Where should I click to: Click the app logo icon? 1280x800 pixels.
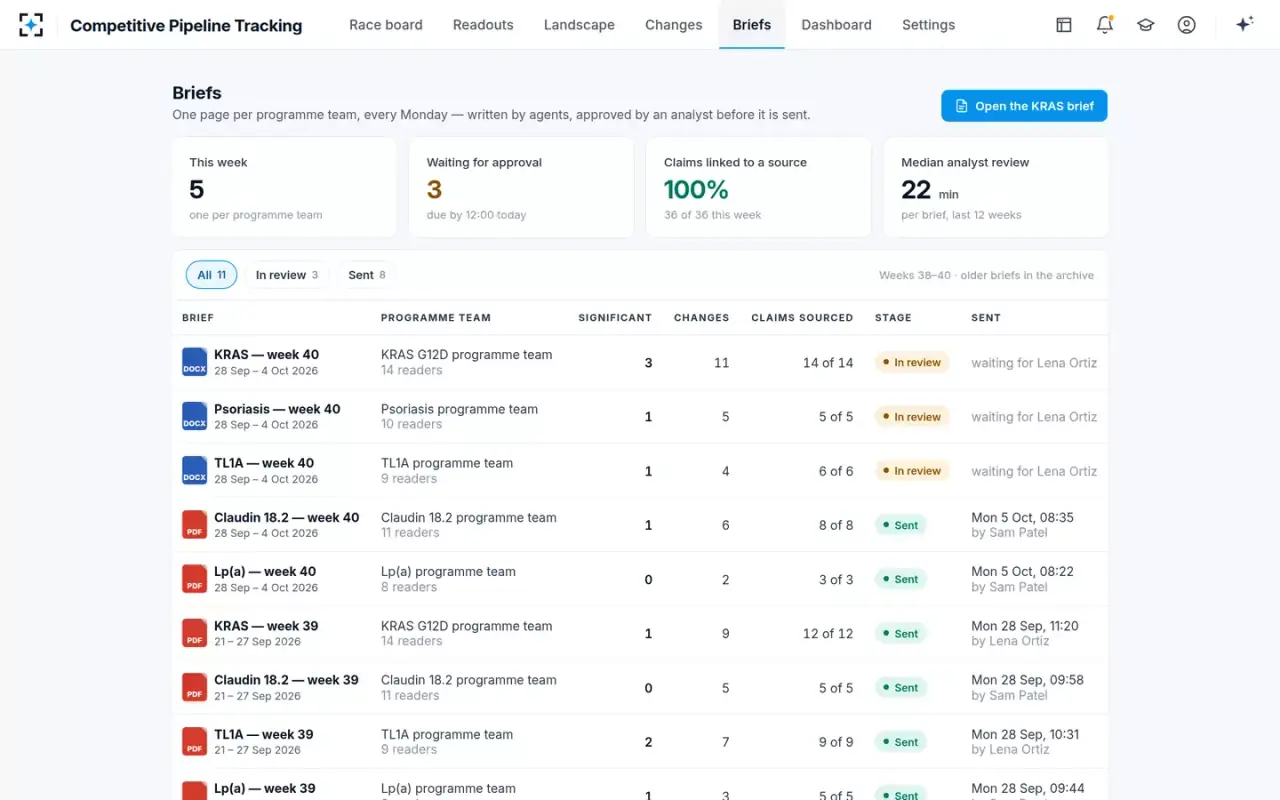tap(31, 25)
